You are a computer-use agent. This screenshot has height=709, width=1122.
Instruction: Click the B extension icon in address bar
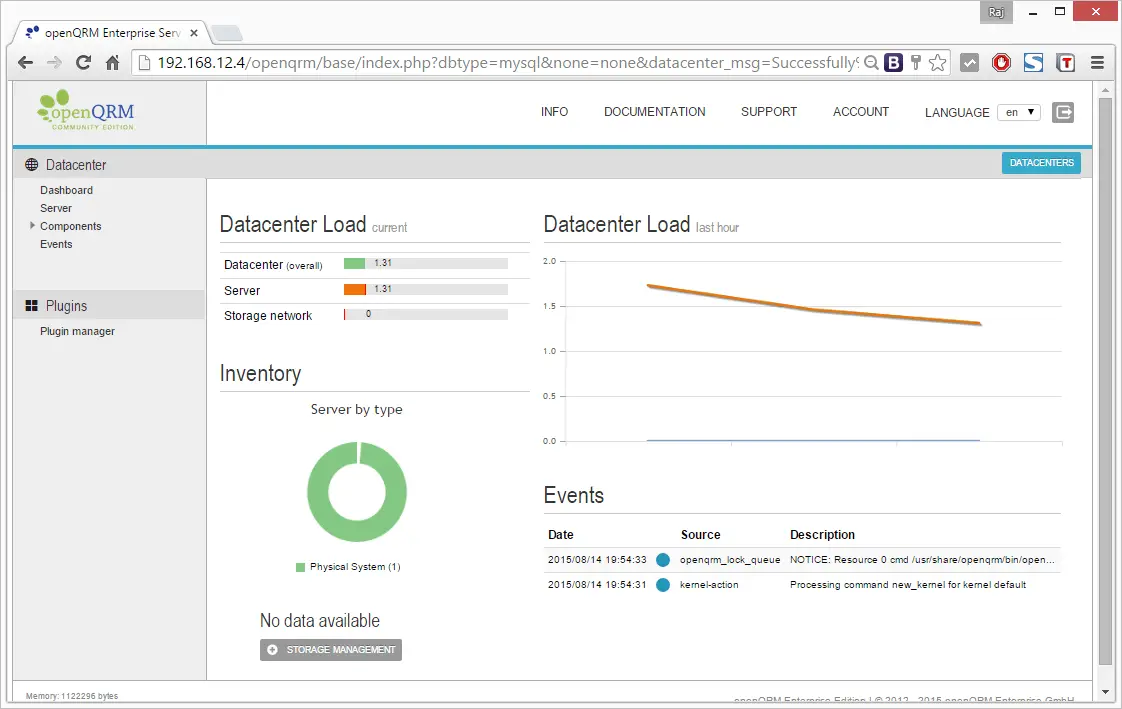893,63
